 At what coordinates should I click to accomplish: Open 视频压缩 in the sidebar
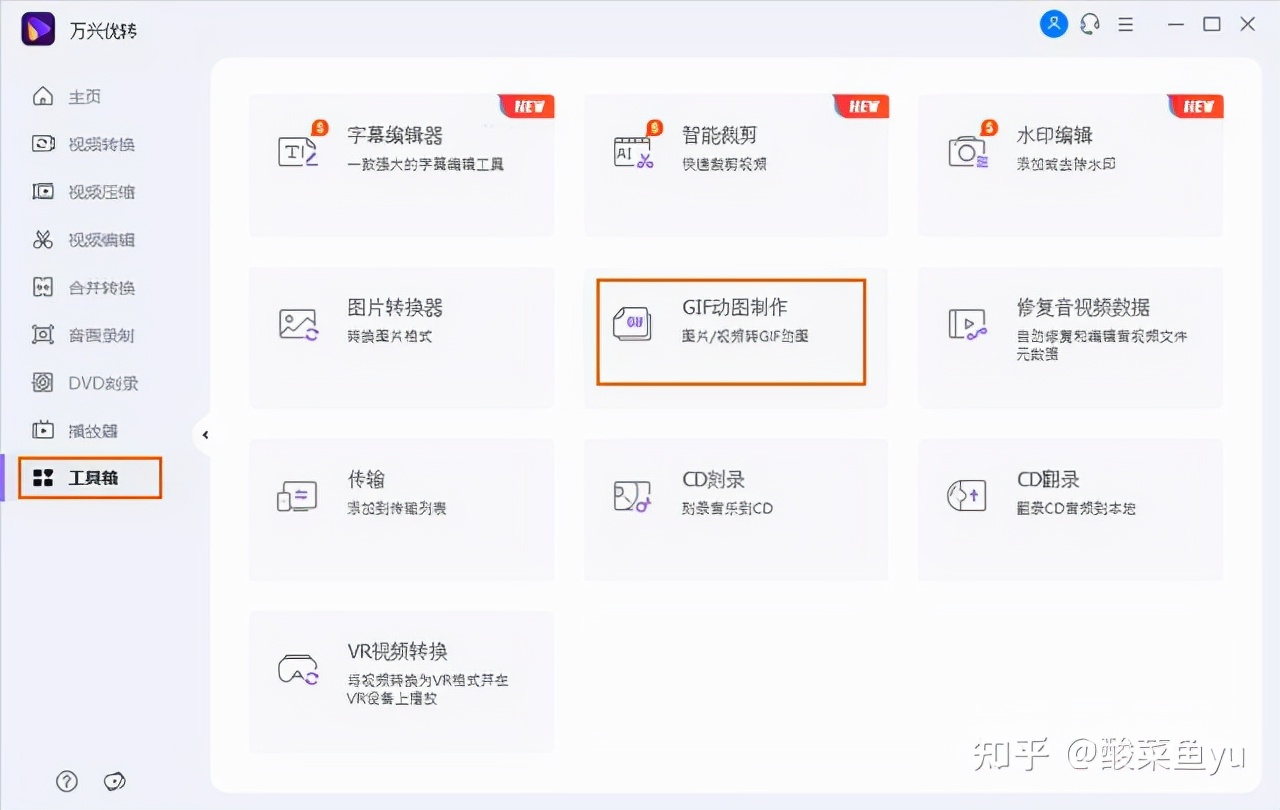[101, 192]
